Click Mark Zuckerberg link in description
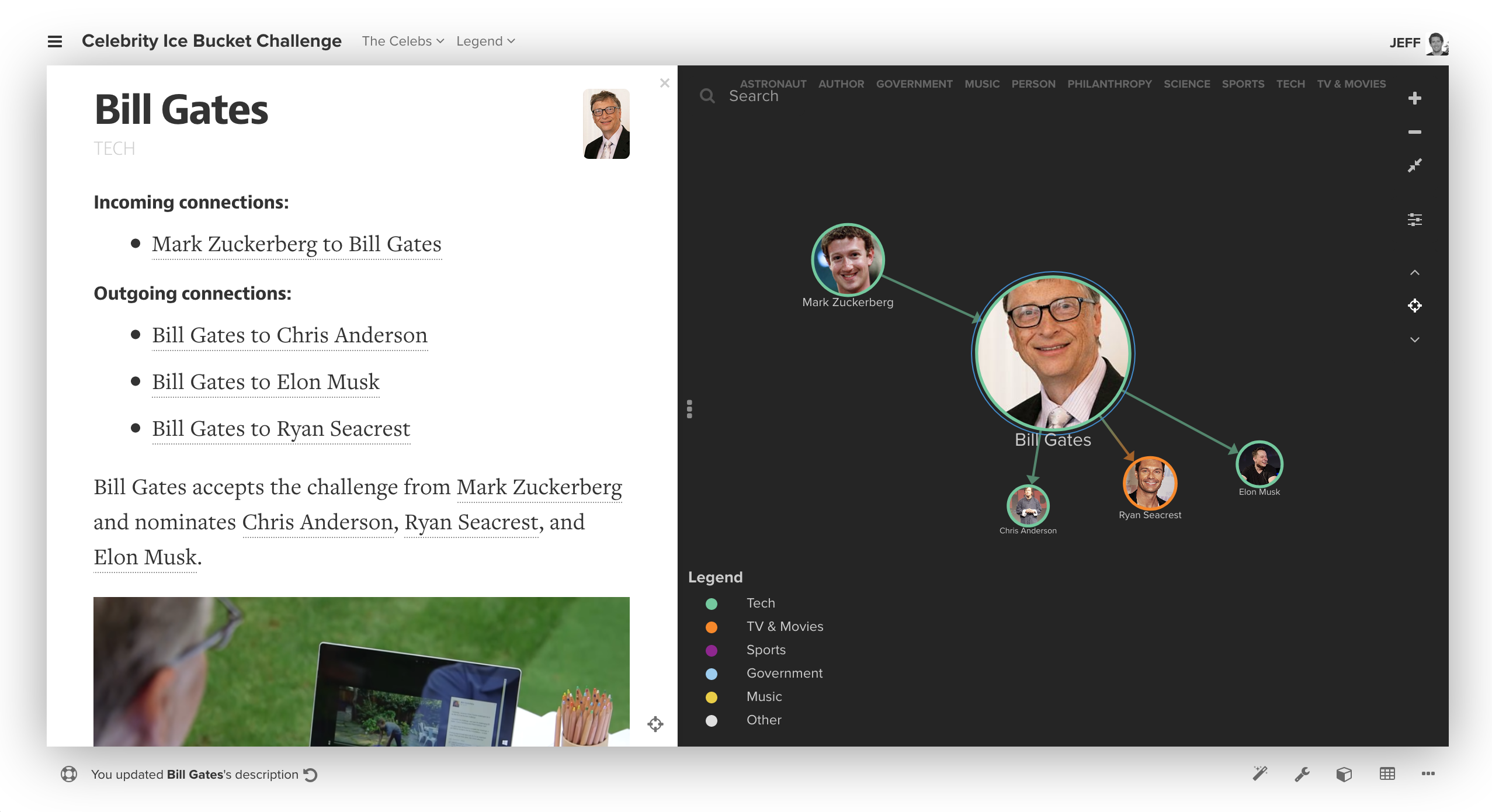The width and height of the screenshot is (1492, 812). 539,487
